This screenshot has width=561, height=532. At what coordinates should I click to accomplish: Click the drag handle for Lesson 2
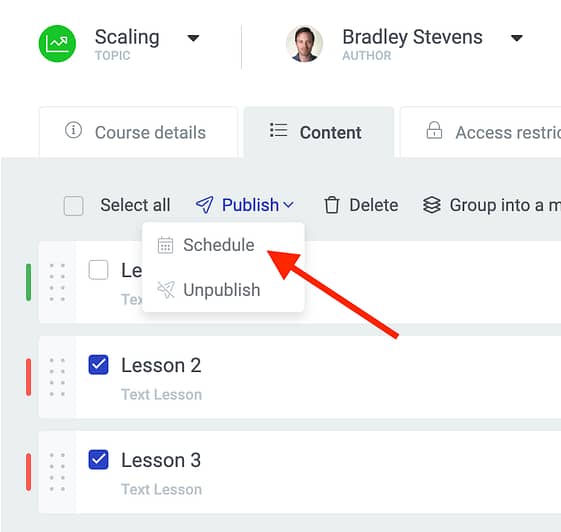coord(57,377)
